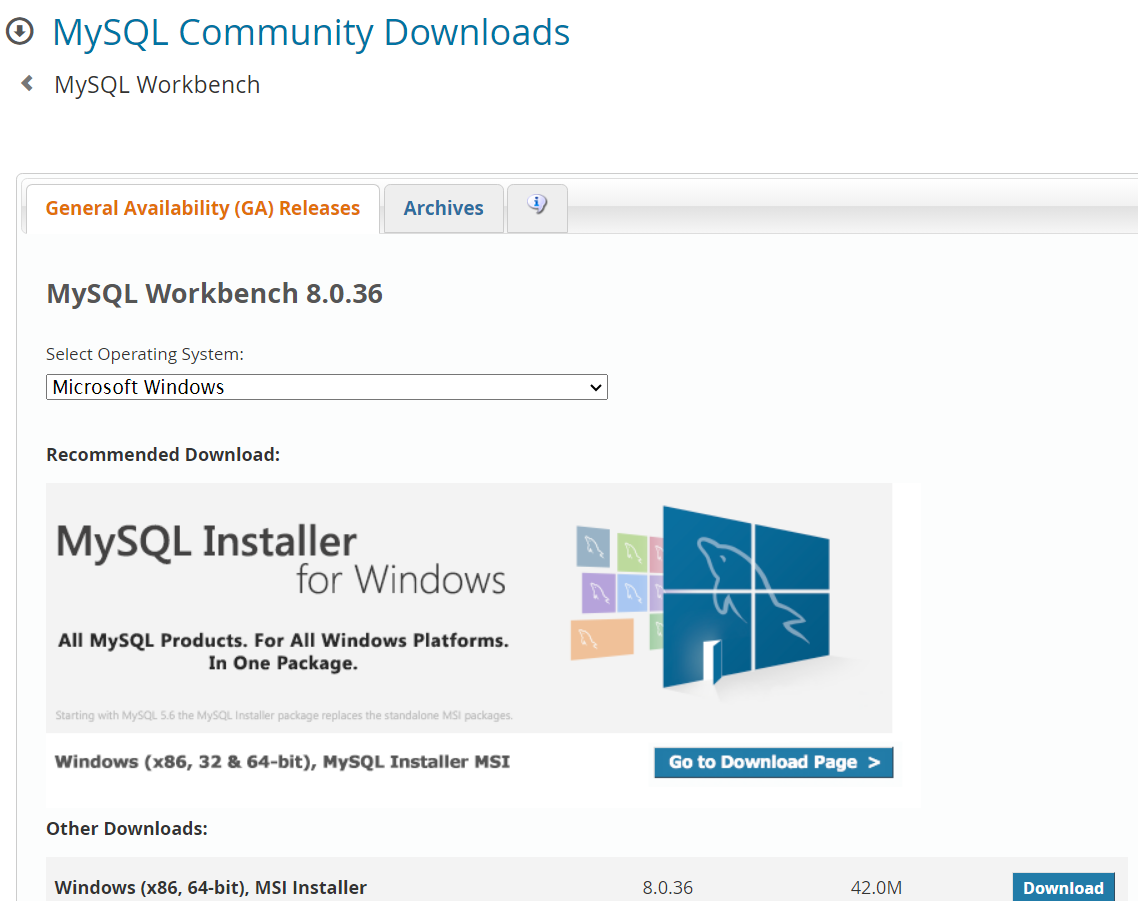Go back using the arrow beside MySQL Workbench
Image resolution: width=1138 pixels, height=901 pixels.
[28, 83]
